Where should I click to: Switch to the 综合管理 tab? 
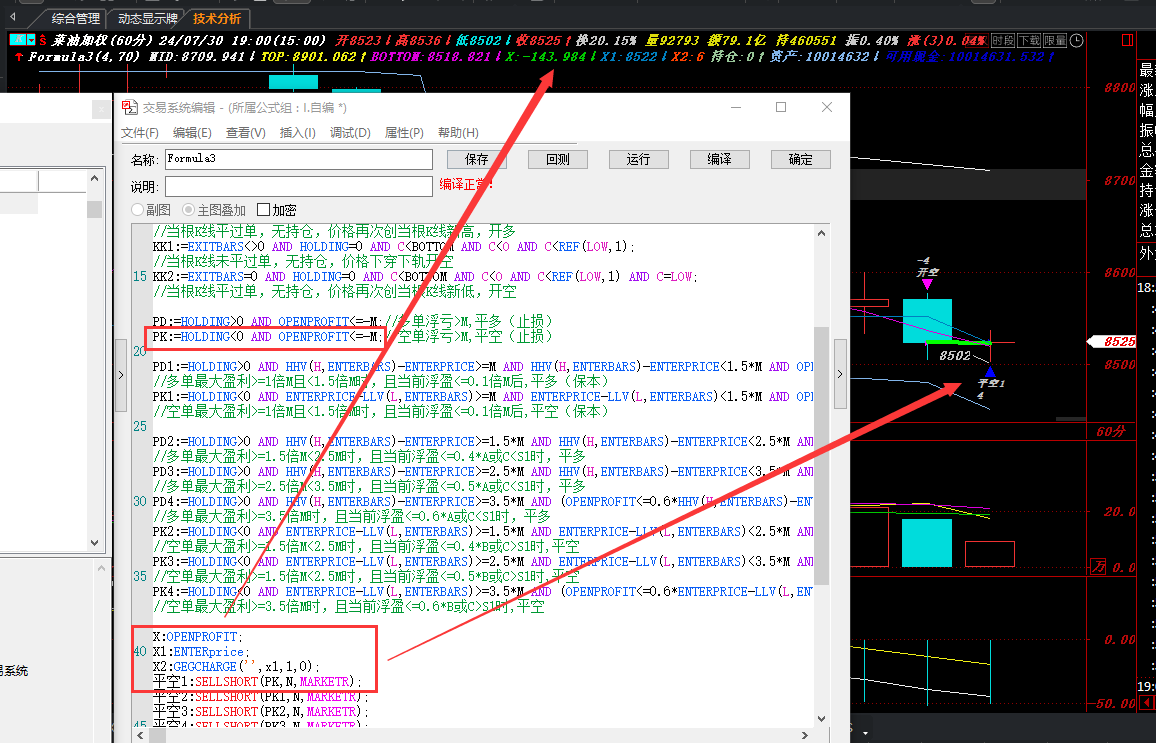(x=75, y=18)
